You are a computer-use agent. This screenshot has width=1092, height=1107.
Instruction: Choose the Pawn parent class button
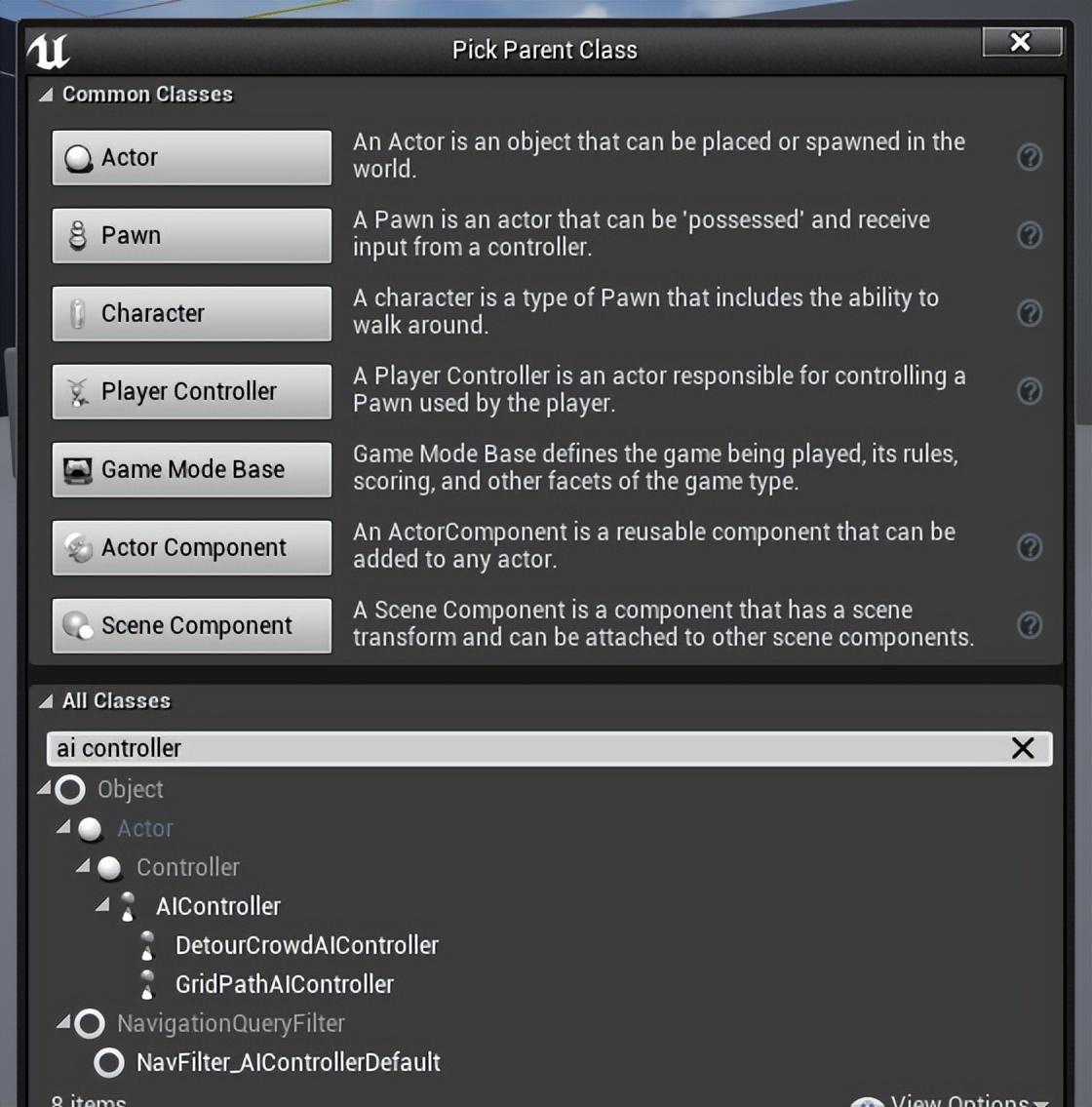[192, 235]
